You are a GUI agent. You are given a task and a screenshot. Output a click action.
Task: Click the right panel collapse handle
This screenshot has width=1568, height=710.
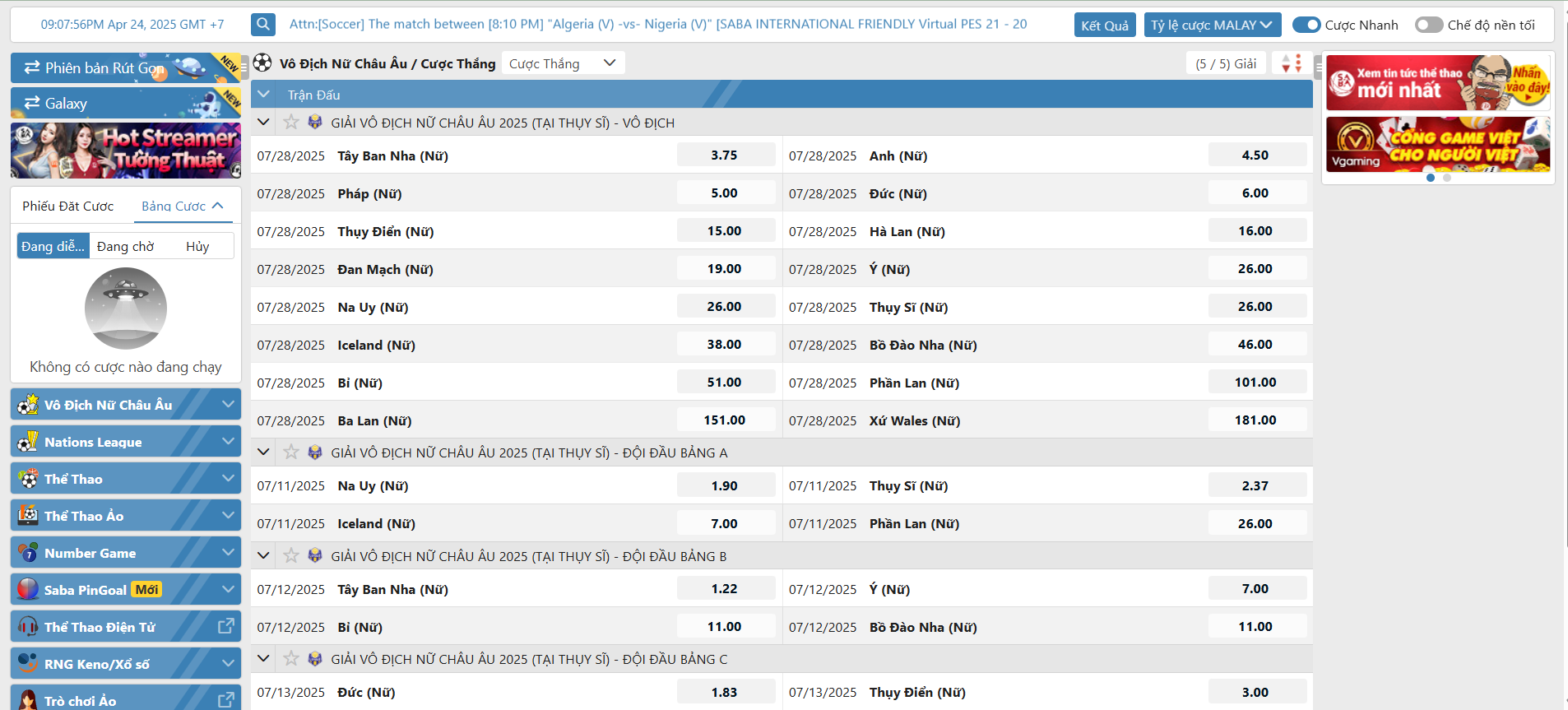1318,66
